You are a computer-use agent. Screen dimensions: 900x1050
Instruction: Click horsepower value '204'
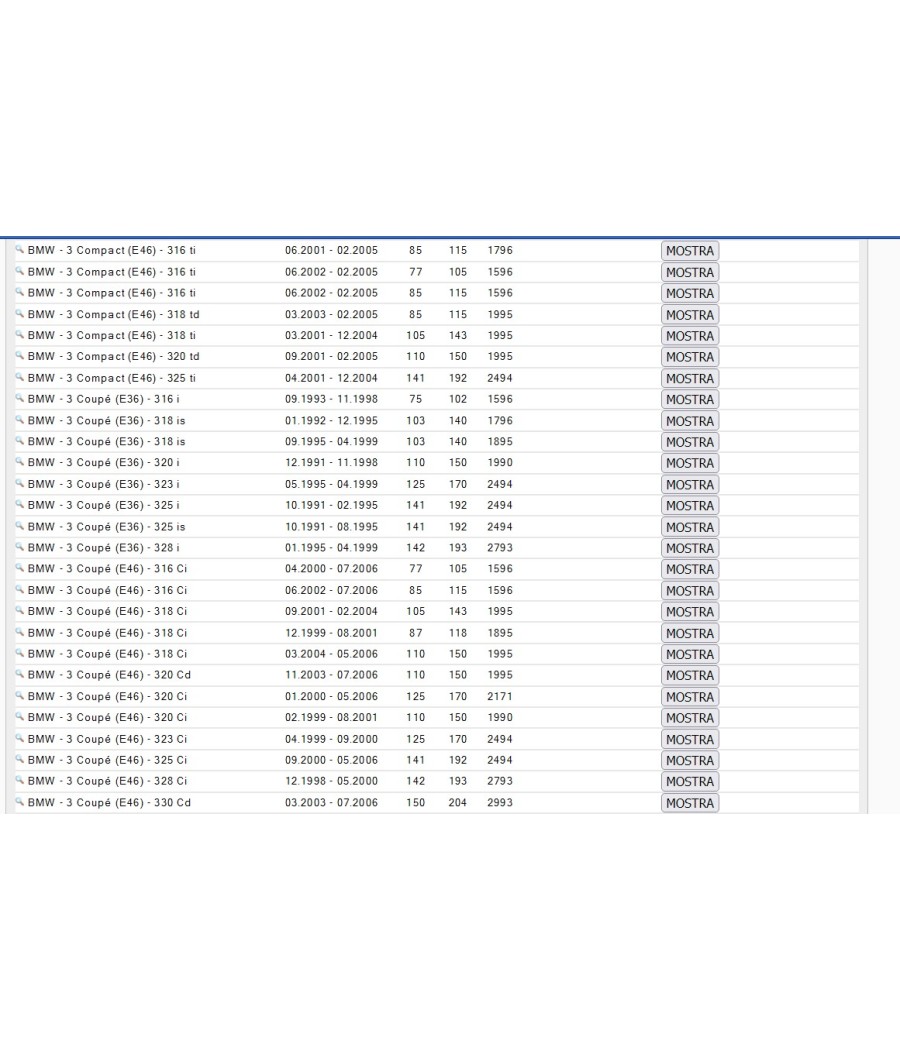tap(458, 802)
